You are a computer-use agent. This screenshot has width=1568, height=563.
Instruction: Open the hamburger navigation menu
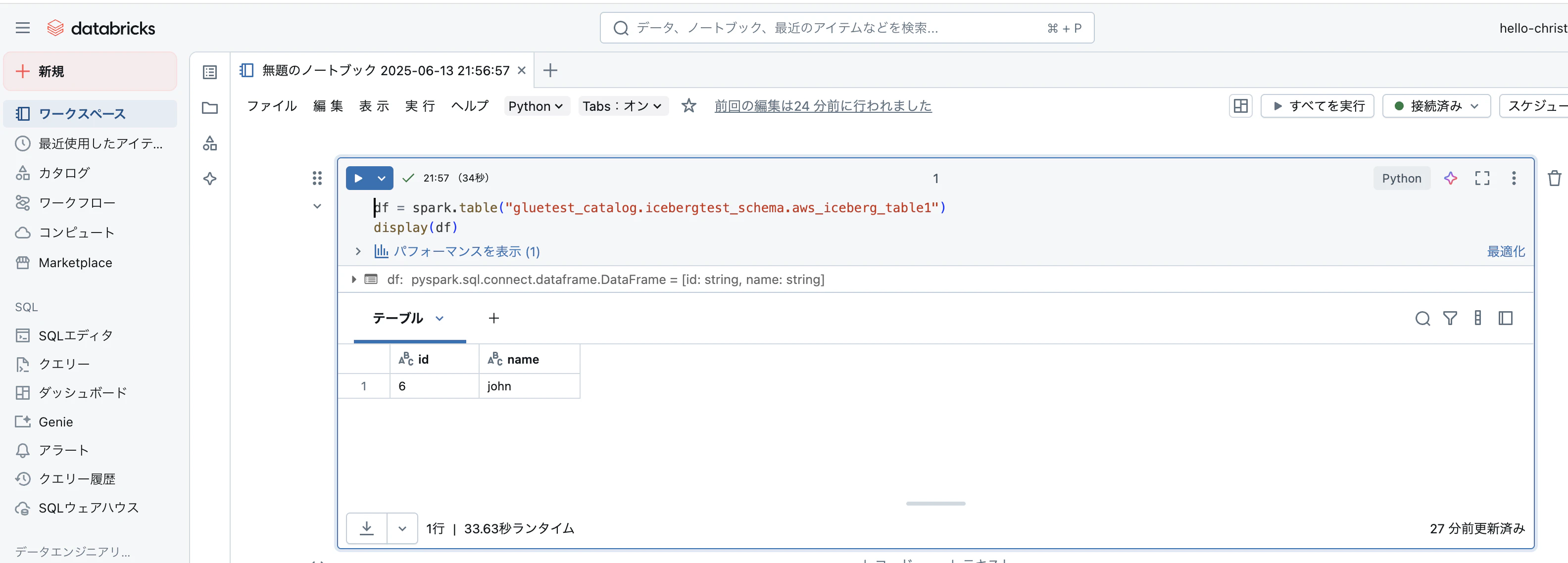[23, 28]
